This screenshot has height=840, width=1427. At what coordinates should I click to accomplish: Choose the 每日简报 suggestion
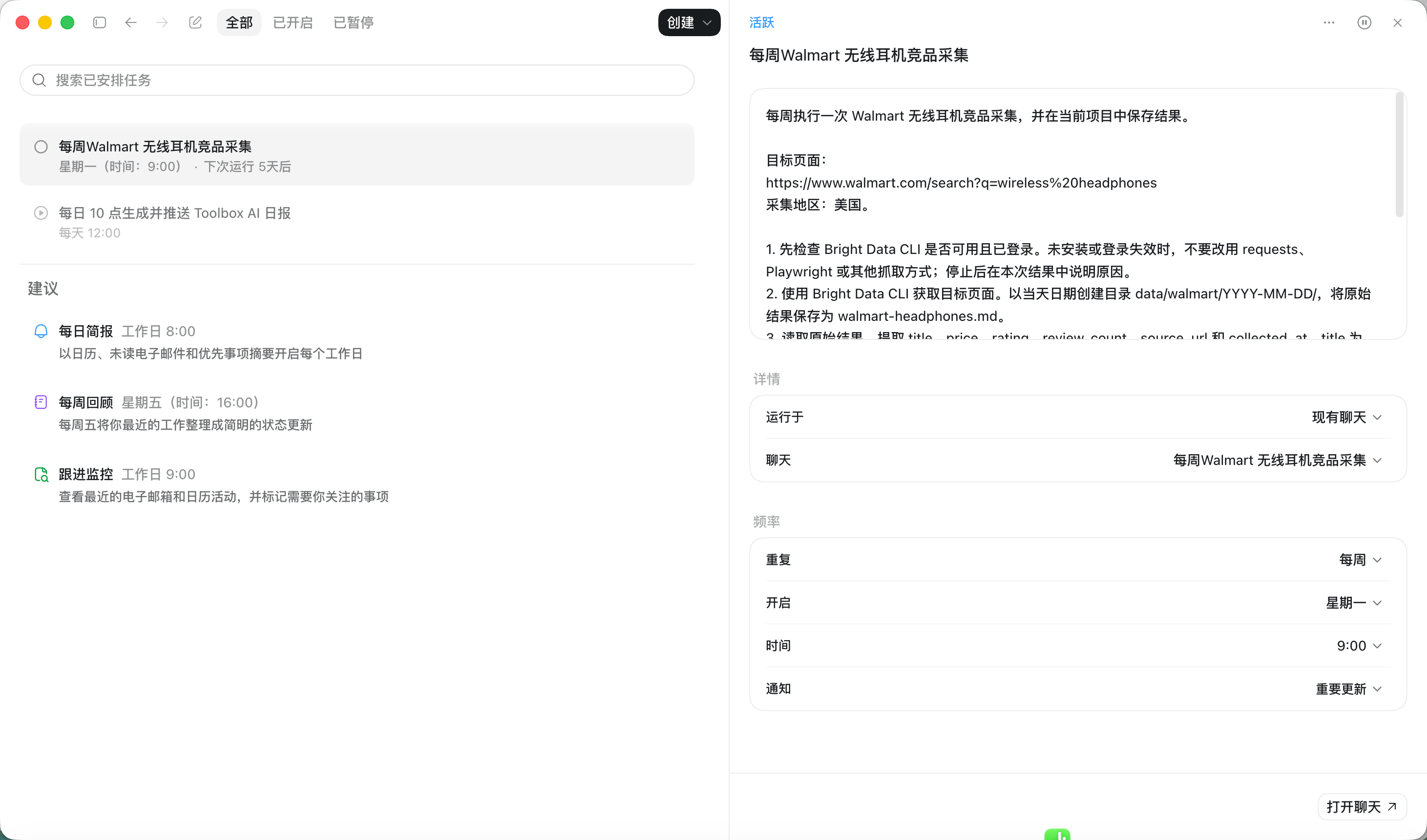click(357, 341)
